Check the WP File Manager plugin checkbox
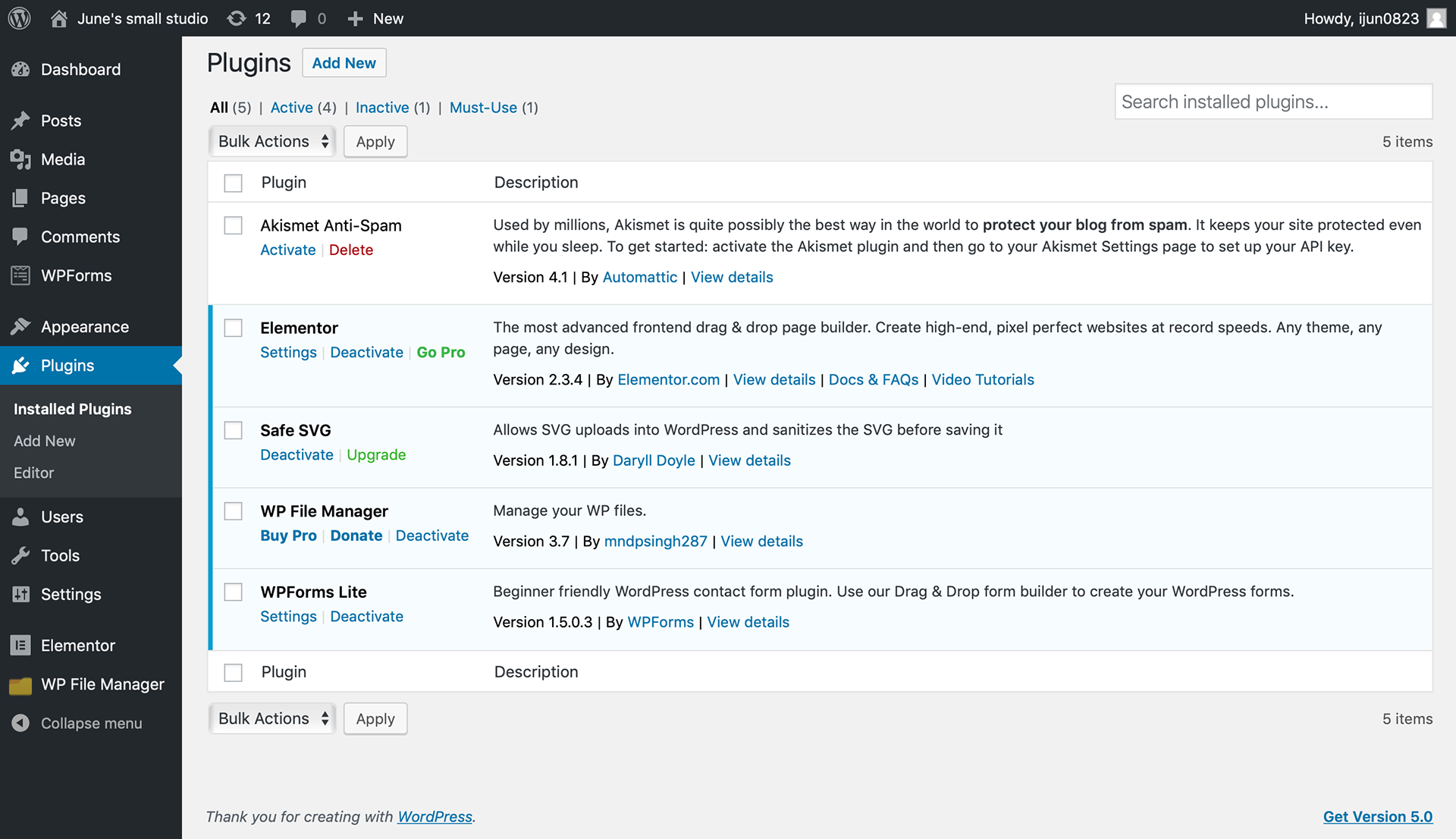Image resolution: width=1456 pixels, height=839 pixels. pyautogui.click(x=234, y=511)
